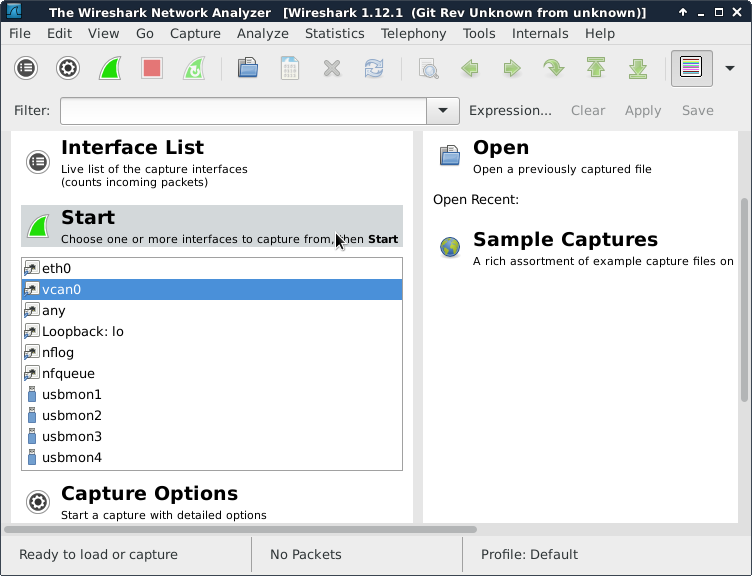Open the Help menu

tap(600, 34)
